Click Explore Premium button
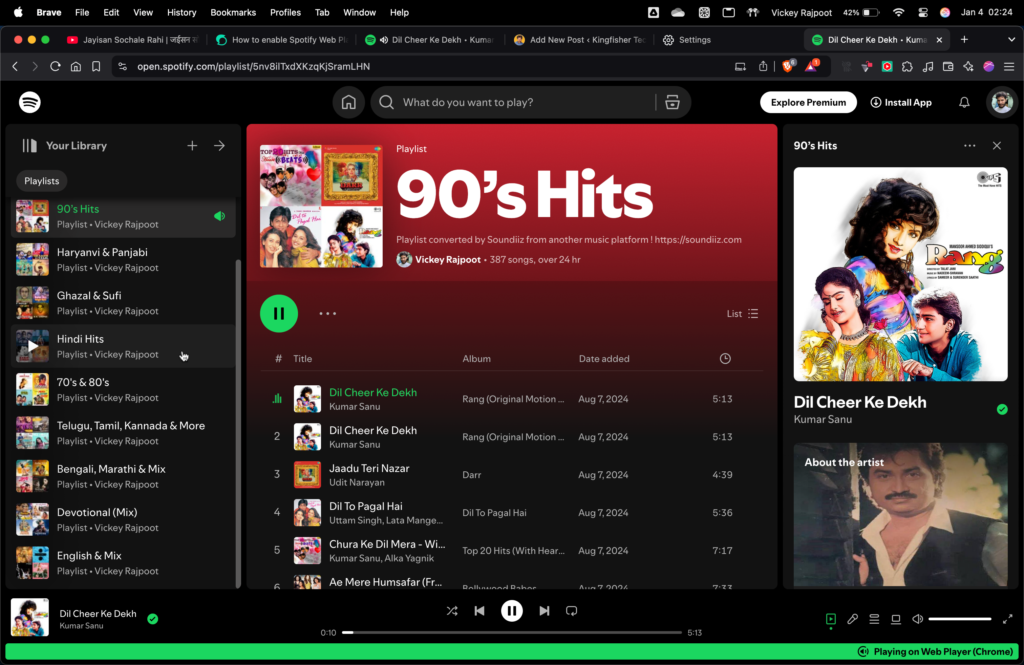 click(808, 103)
